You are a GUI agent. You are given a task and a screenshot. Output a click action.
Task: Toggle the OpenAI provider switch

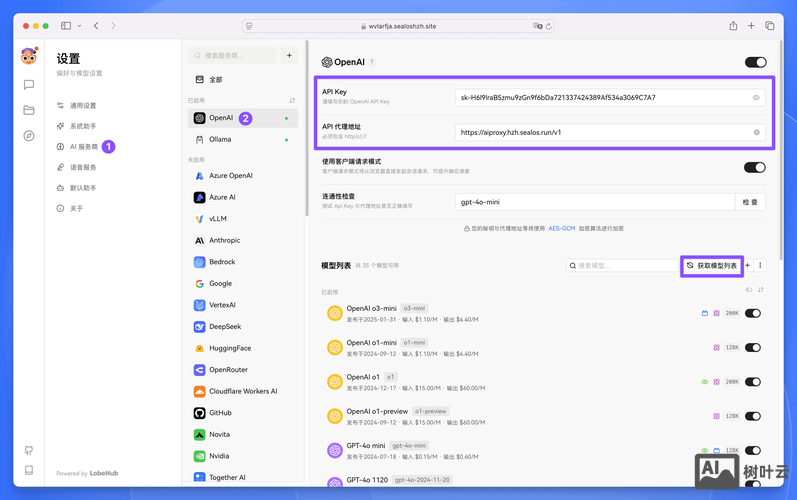(x=756, y=62)
